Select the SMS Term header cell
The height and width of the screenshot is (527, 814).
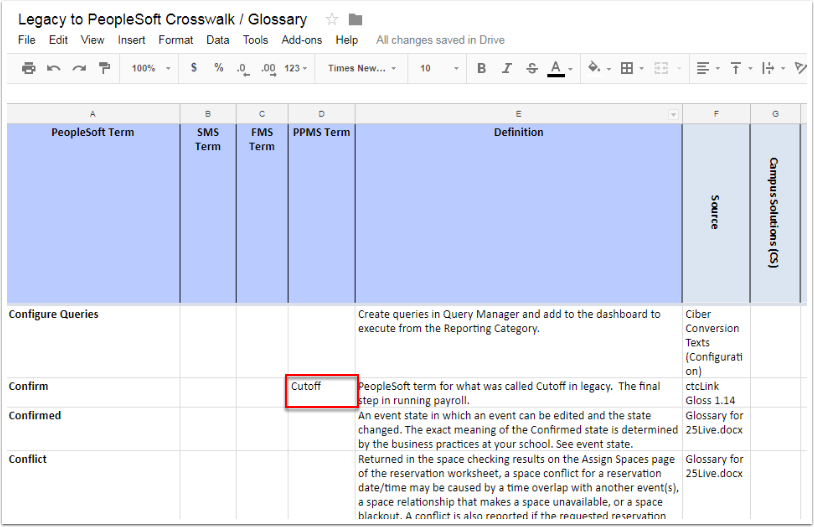pyautogui.click(x=208, y=213)
